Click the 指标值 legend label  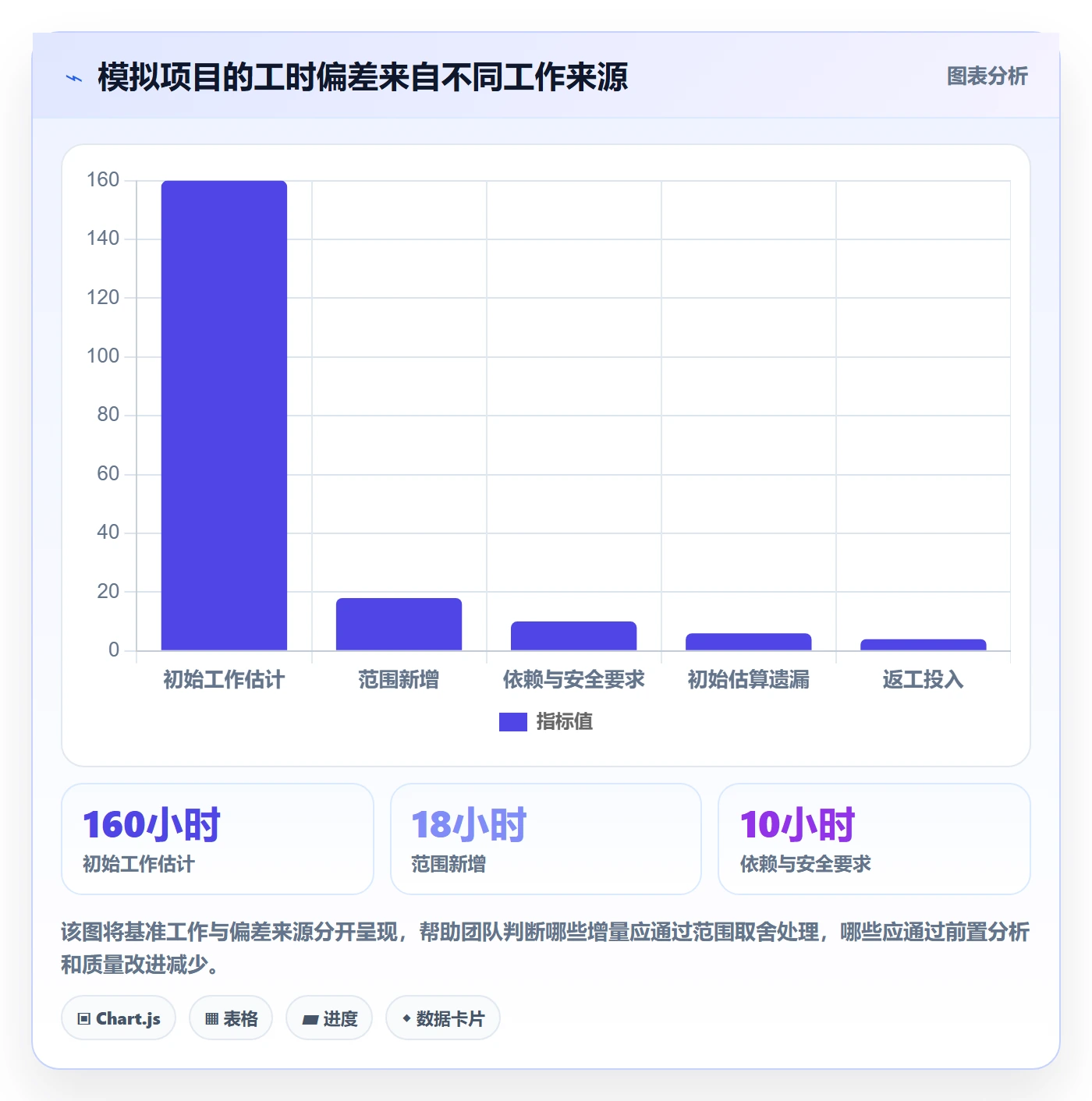[565, 722]
